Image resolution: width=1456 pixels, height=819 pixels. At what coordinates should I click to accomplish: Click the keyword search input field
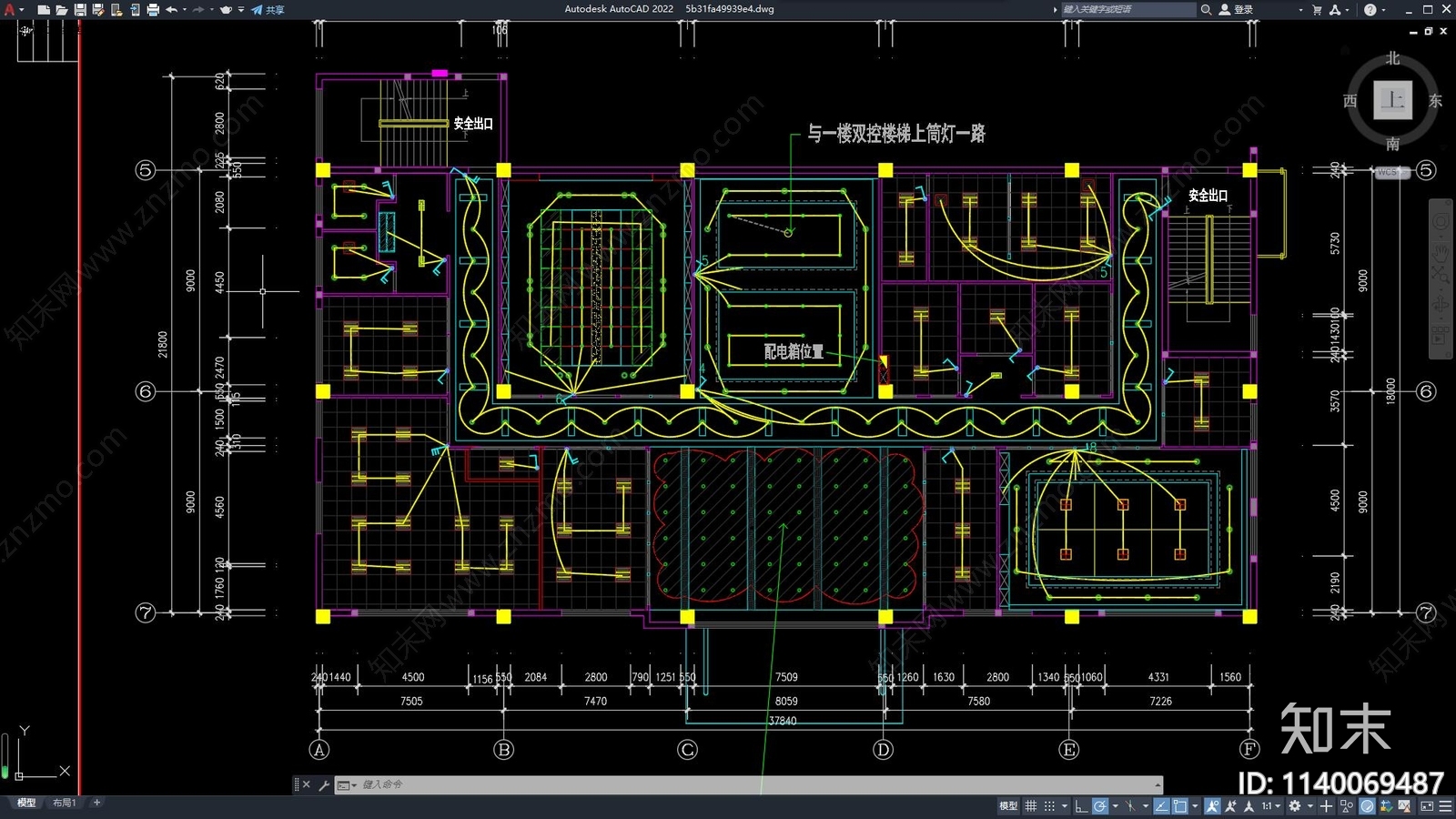[x=1128, y=9]
